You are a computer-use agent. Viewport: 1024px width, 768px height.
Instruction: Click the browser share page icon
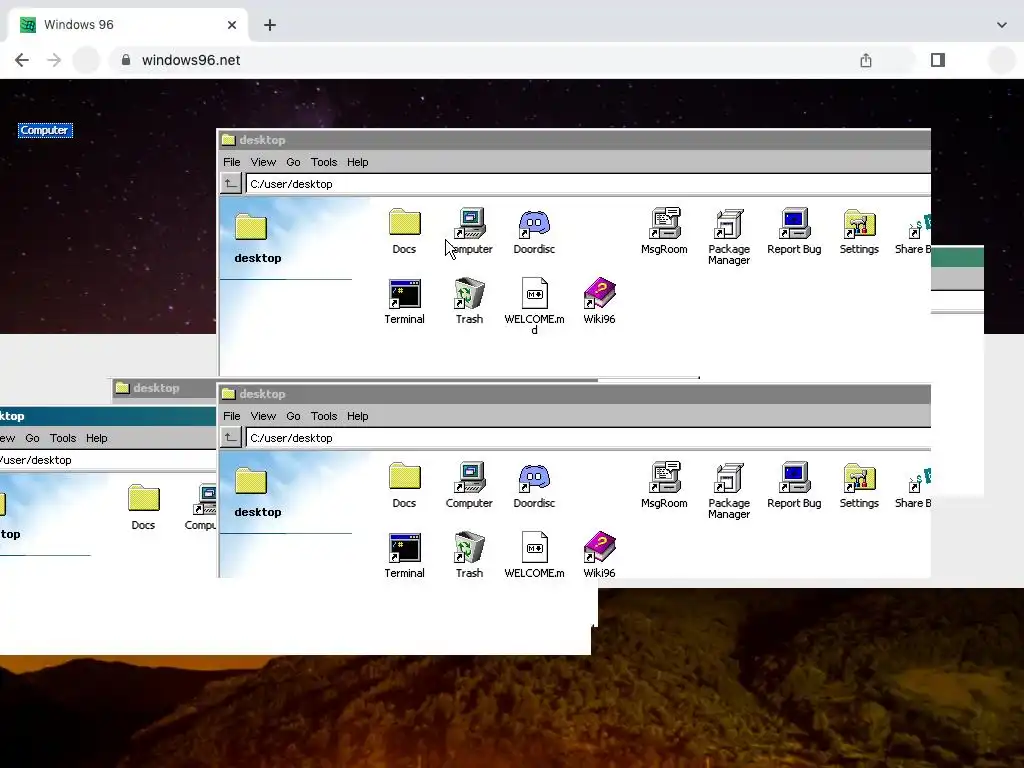pos(866,60)
